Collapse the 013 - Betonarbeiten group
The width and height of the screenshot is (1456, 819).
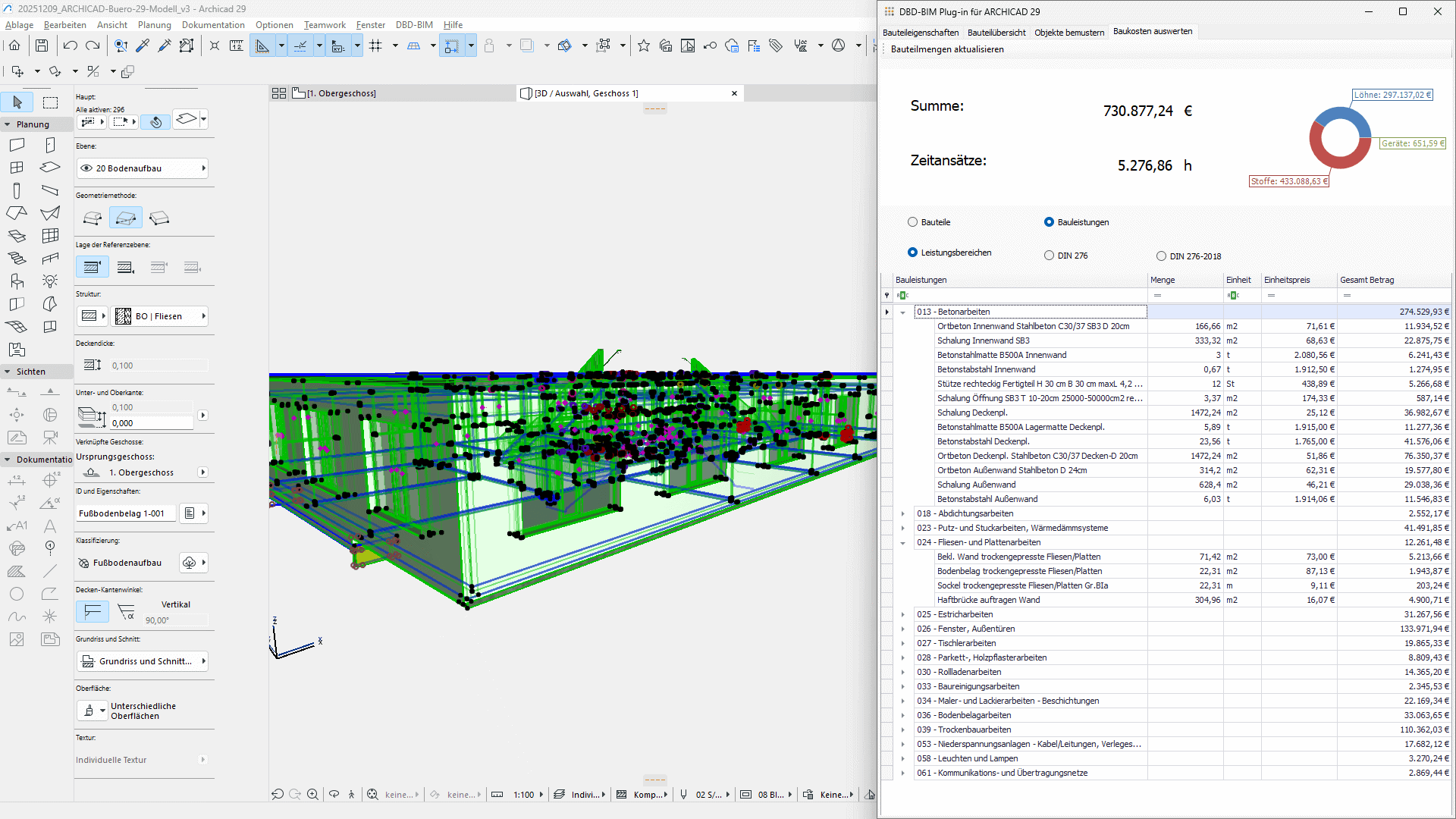coord(902,312)
